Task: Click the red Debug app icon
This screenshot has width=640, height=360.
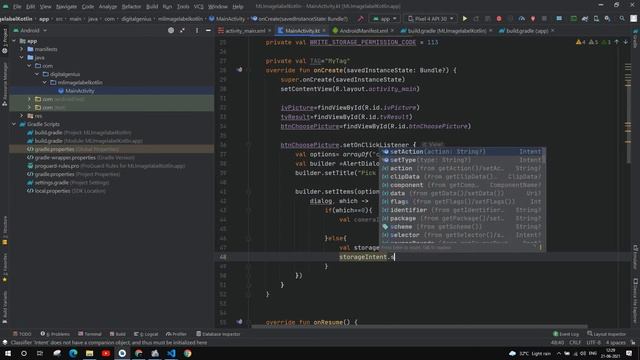Action: (x=499, y=19)
